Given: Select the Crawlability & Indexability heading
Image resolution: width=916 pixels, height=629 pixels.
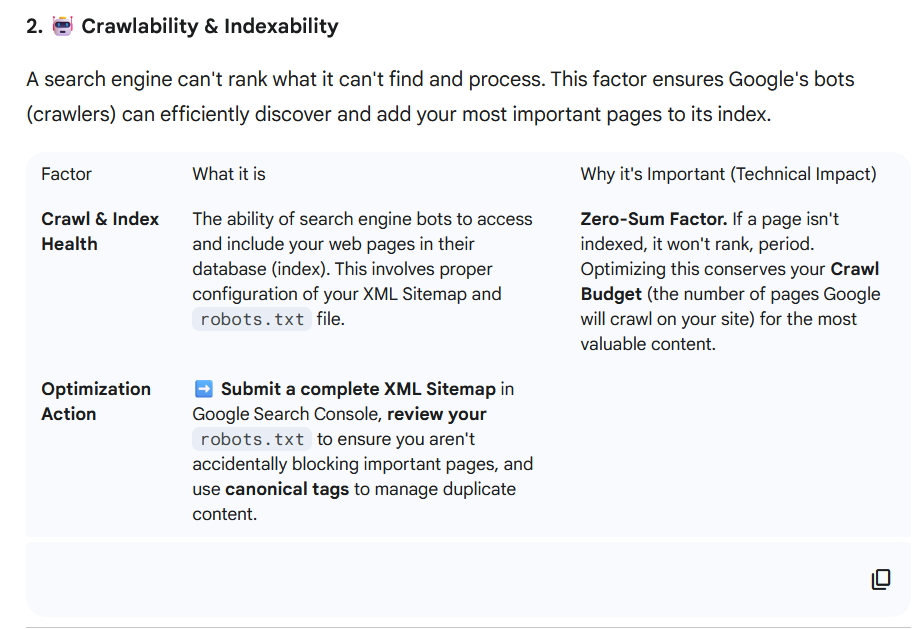Looking at the screenshot, I should click(x=210, y=27).
